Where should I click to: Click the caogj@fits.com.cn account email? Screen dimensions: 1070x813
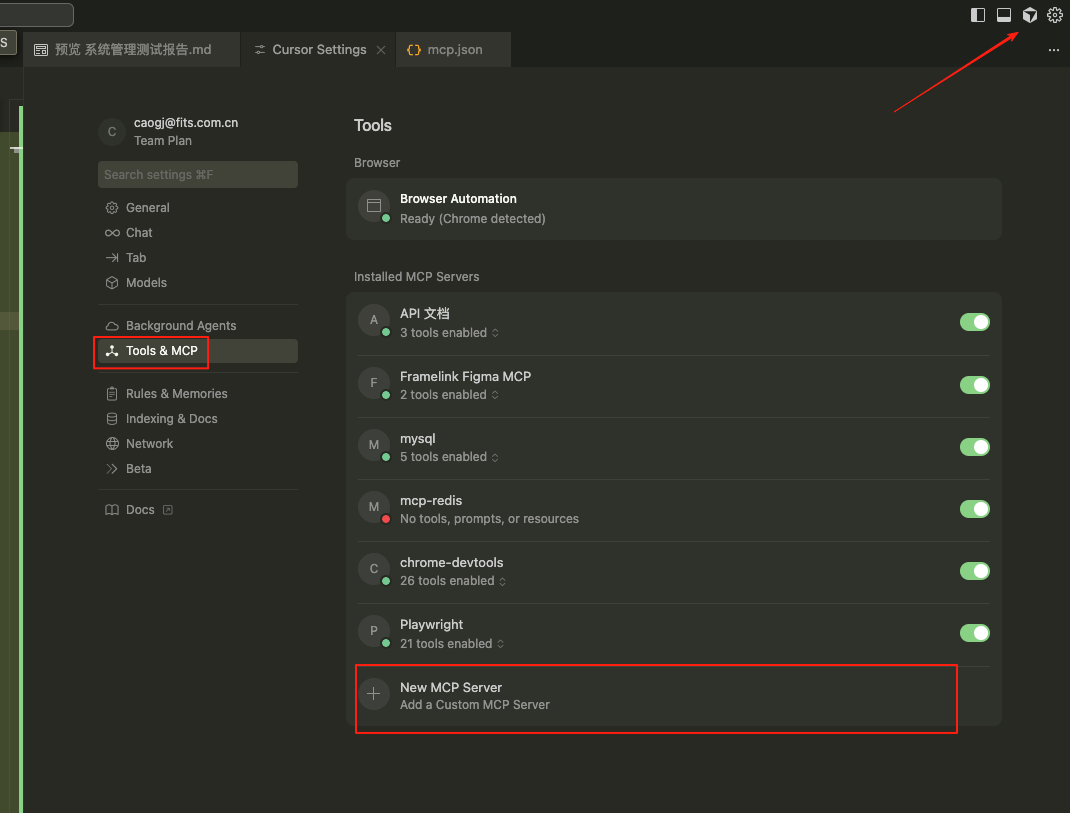coord(186,123)
